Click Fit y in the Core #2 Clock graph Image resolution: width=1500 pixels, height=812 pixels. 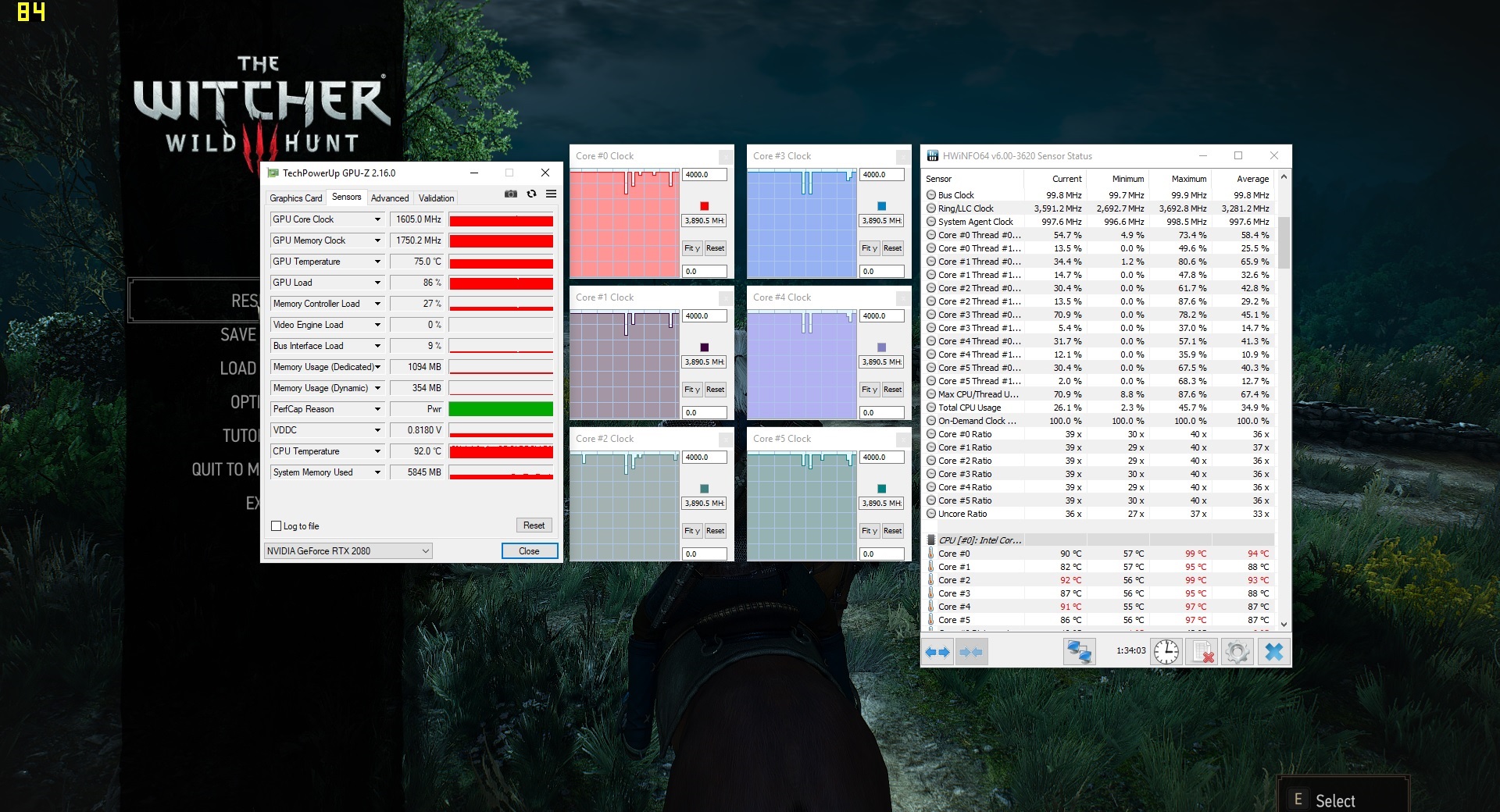coord(692,531)
